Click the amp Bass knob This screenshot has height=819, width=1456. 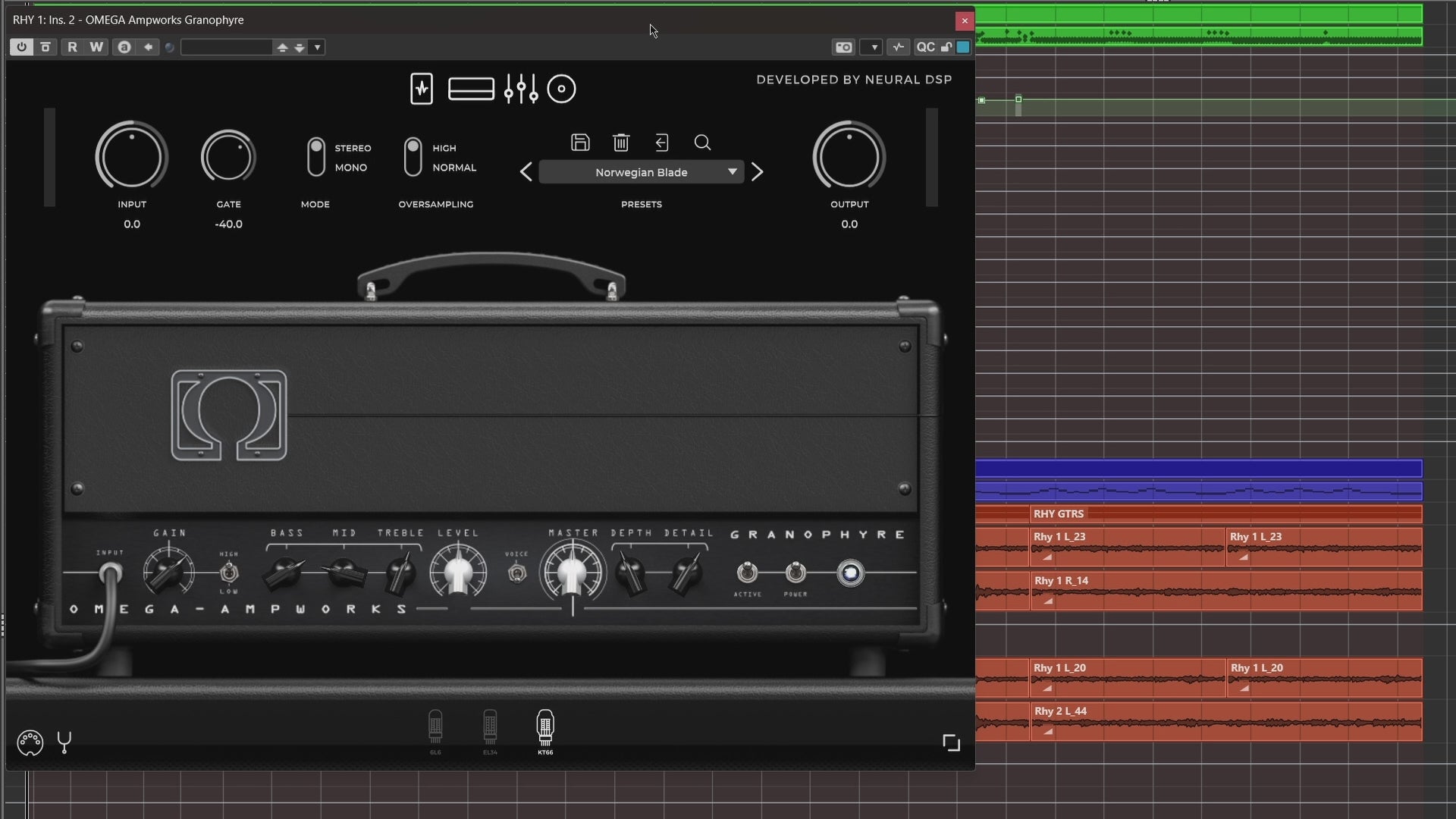285,573
